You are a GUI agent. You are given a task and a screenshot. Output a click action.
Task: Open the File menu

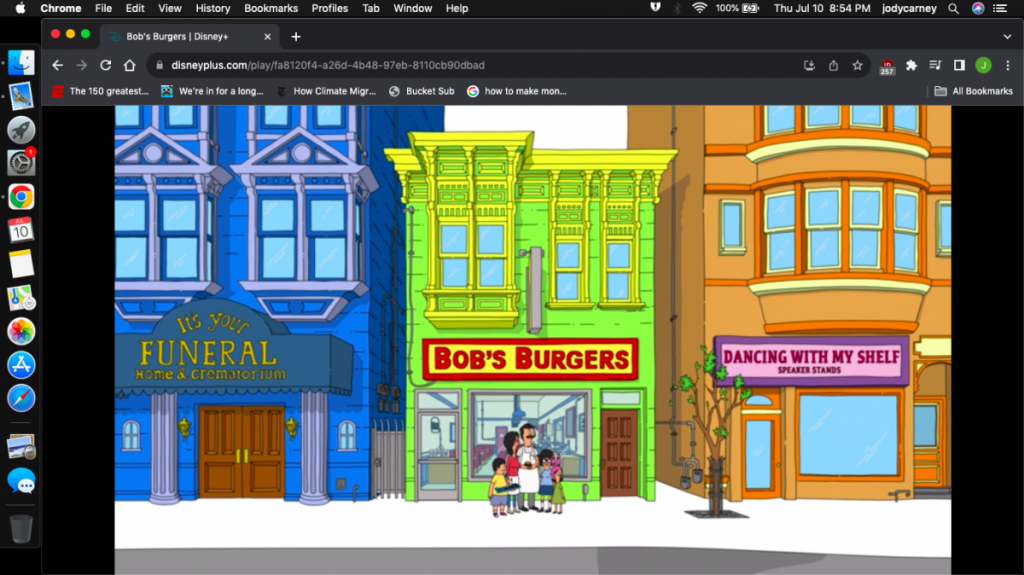coord(103,8)
